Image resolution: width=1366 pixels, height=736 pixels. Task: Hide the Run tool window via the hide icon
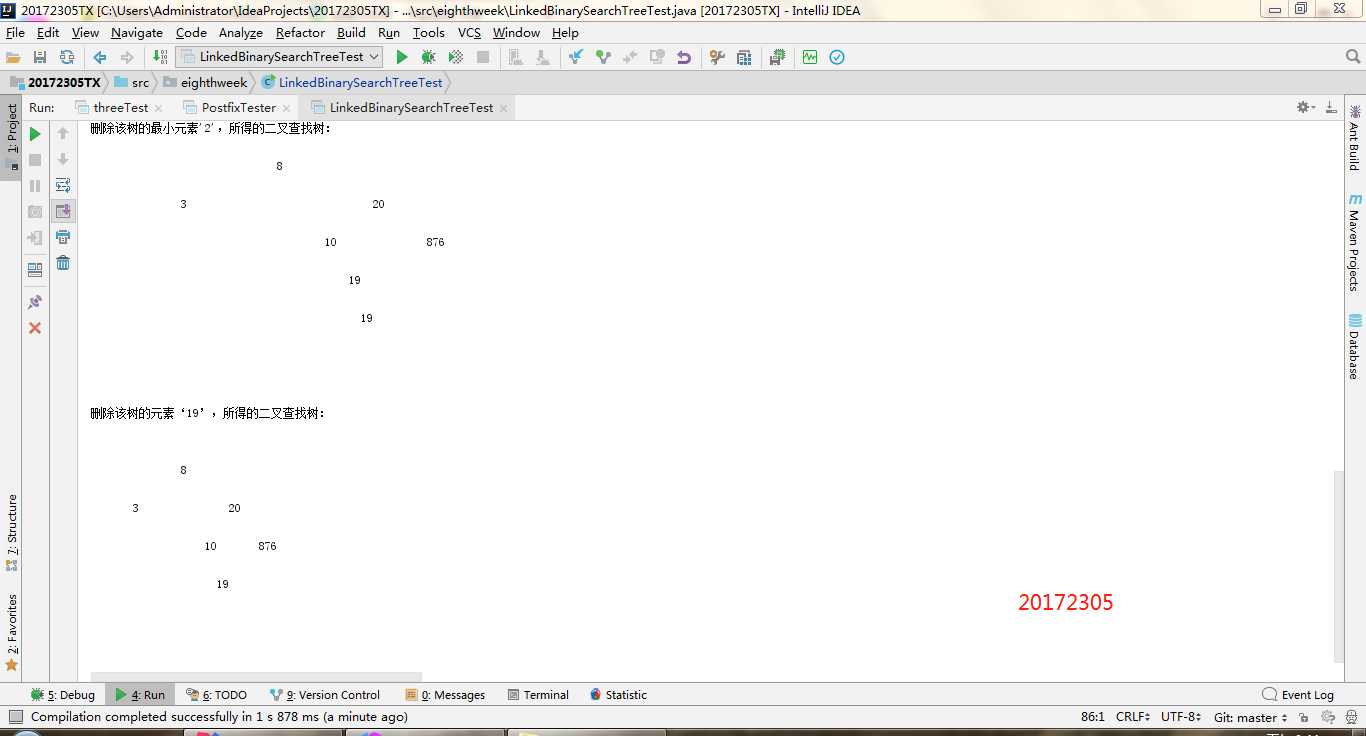click(1331, 107)
